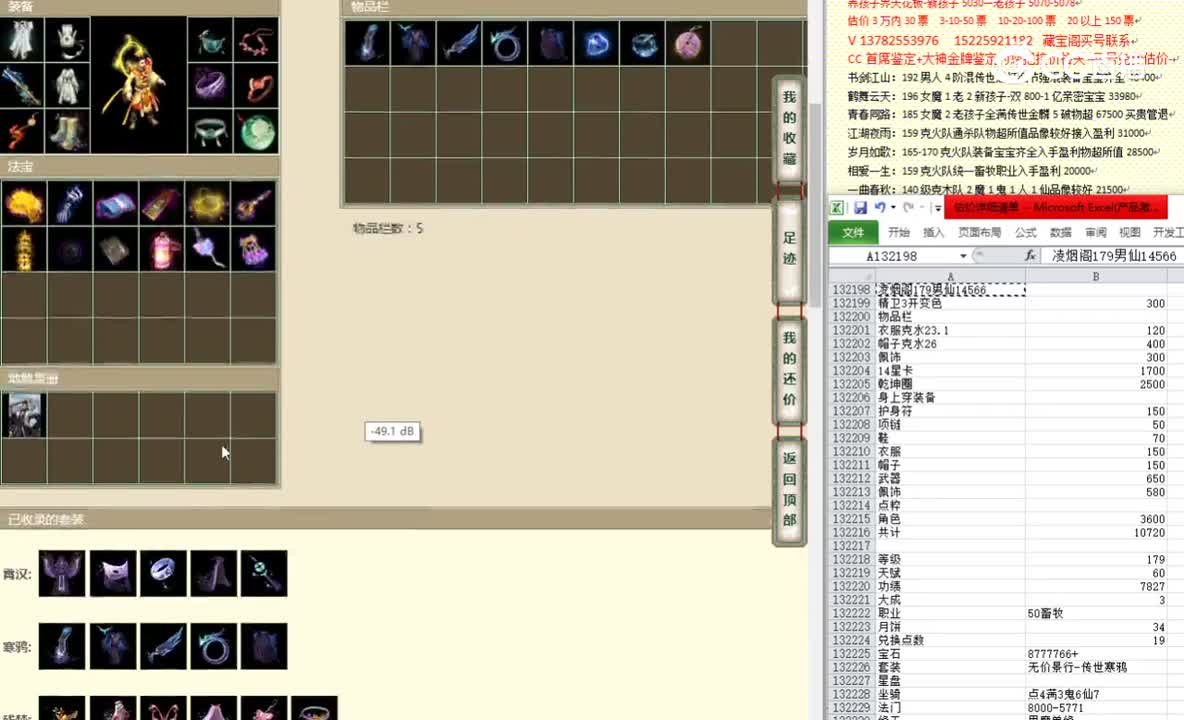Click the 返回顶部 button

(x=789, y=490)
